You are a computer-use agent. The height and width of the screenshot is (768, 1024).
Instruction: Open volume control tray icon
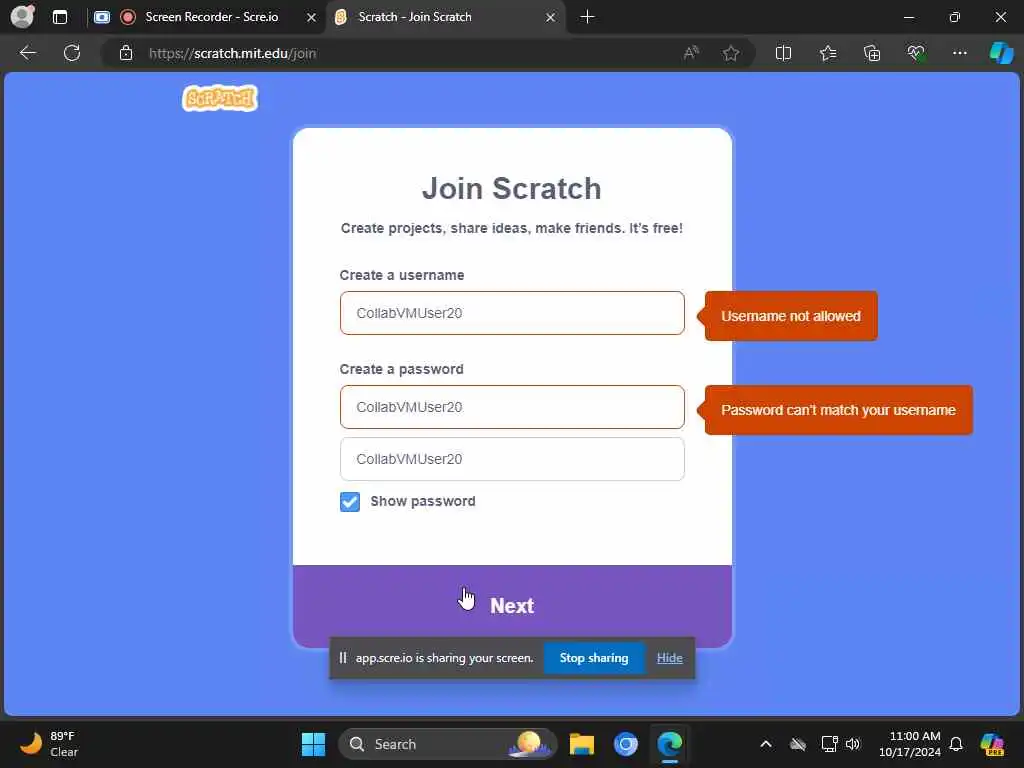(853, 744)
